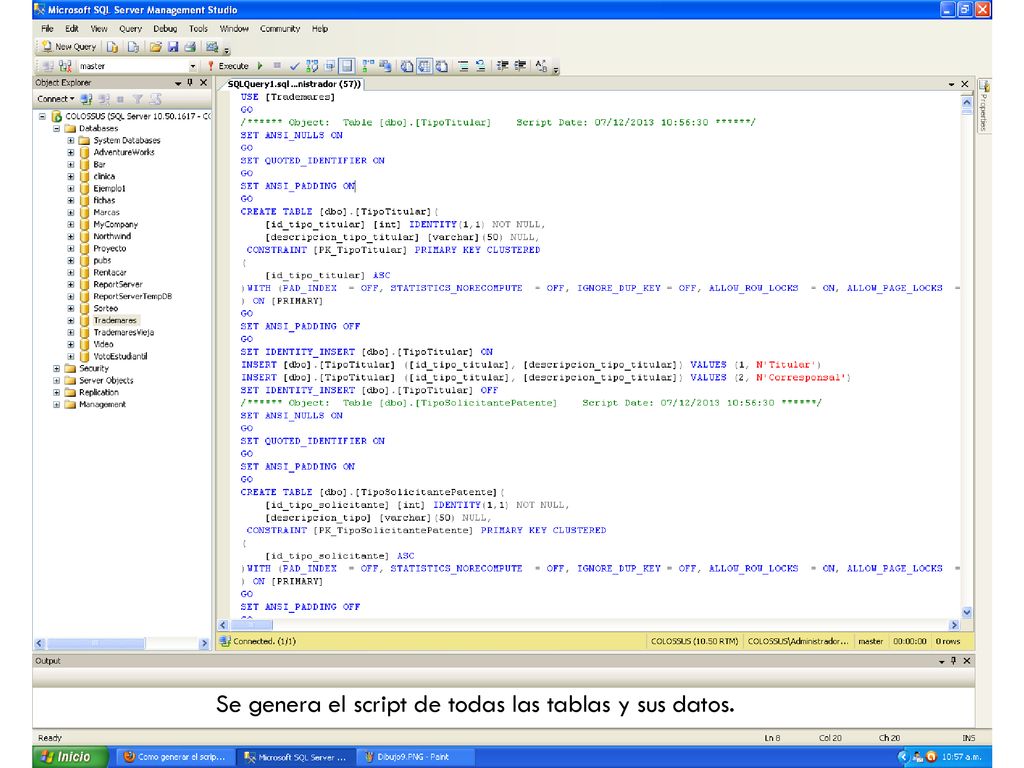The image size is (1024, 768).
Task: Select the VotoEstudiantil database
Action: tap(120, 357)
